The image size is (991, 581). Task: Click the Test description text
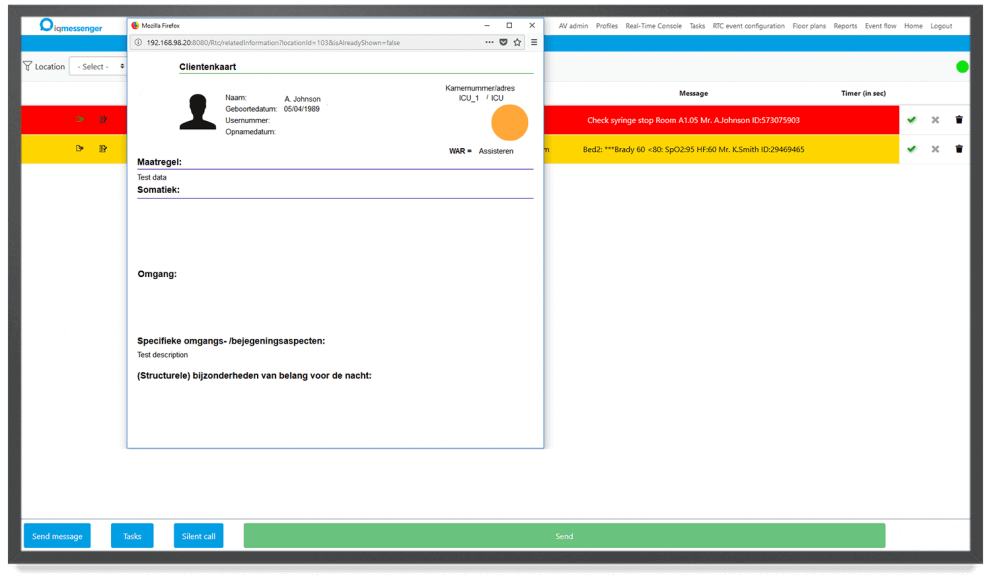click(162, 355)
